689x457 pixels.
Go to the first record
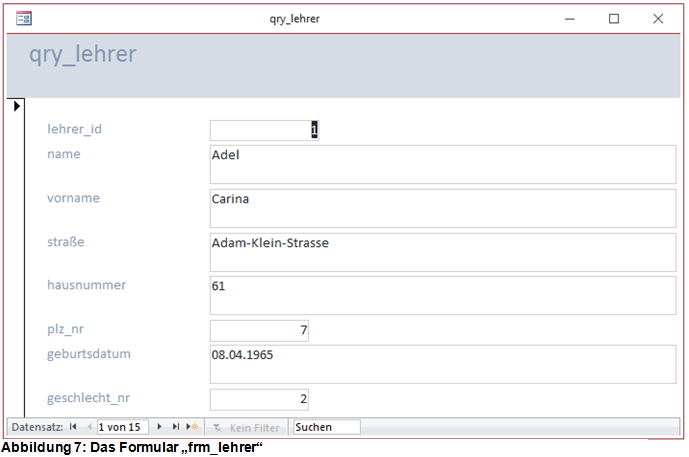click(x=73, y=427)
